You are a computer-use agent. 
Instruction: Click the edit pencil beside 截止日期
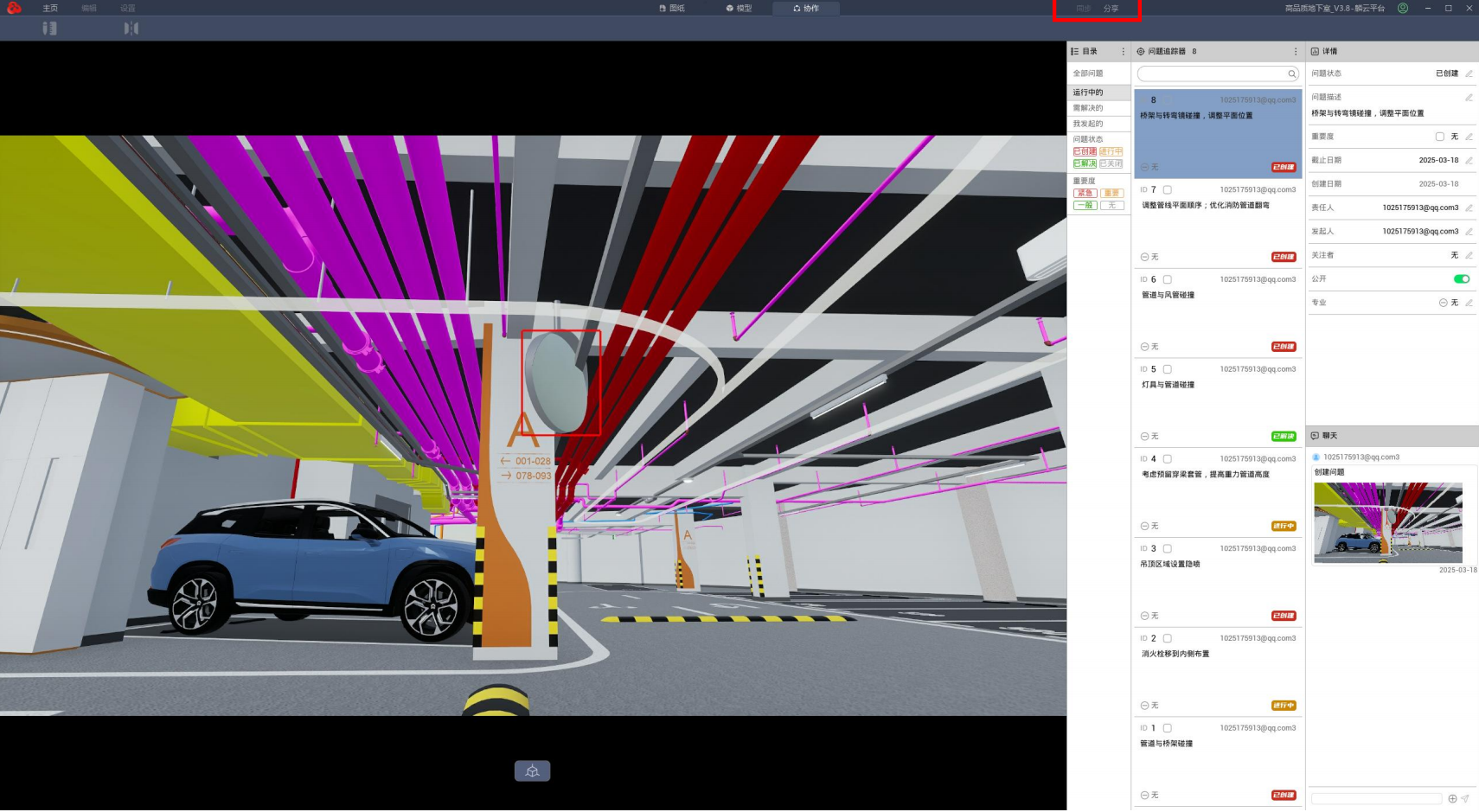pos(1469,161)
